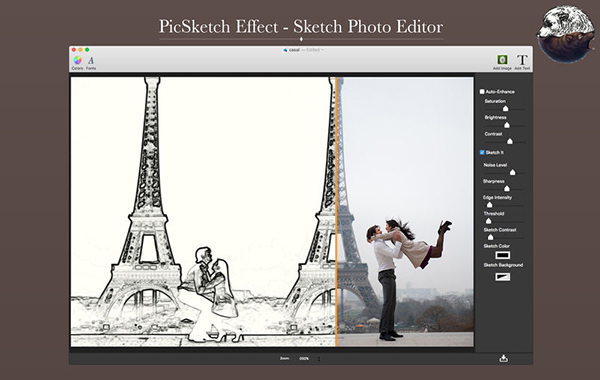
Task: Click the Zoom percentage value field
Action: (x=304, y=359)
